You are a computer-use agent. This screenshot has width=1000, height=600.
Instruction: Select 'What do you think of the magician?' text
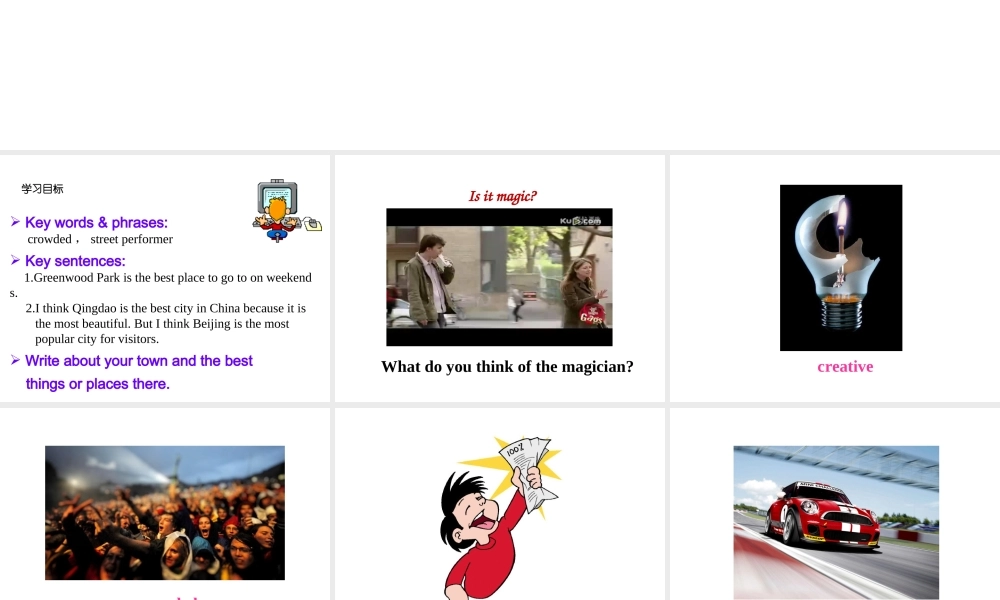point(507,367)
